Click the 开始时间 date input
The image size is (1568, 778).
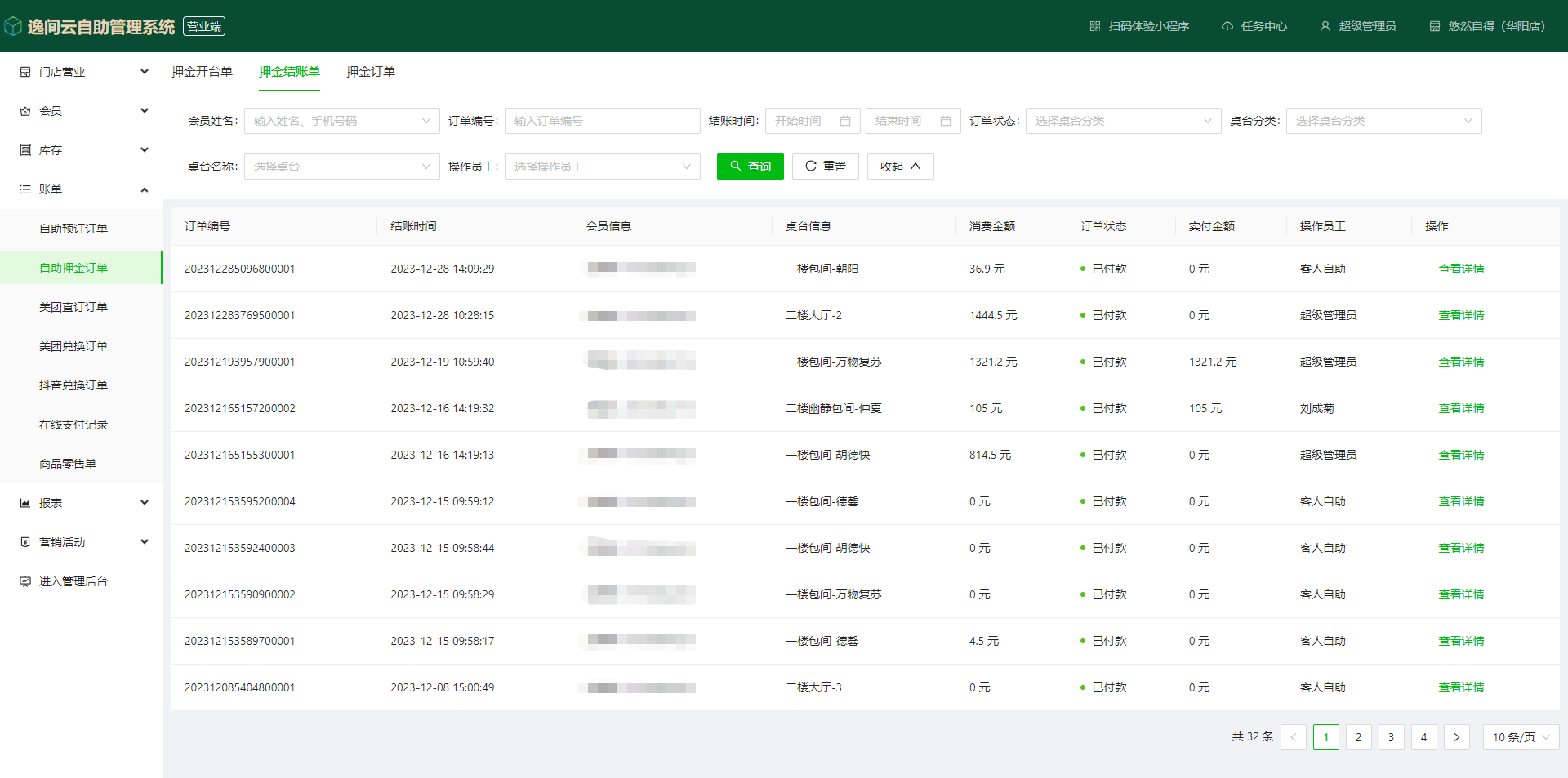tap(813, 121)
